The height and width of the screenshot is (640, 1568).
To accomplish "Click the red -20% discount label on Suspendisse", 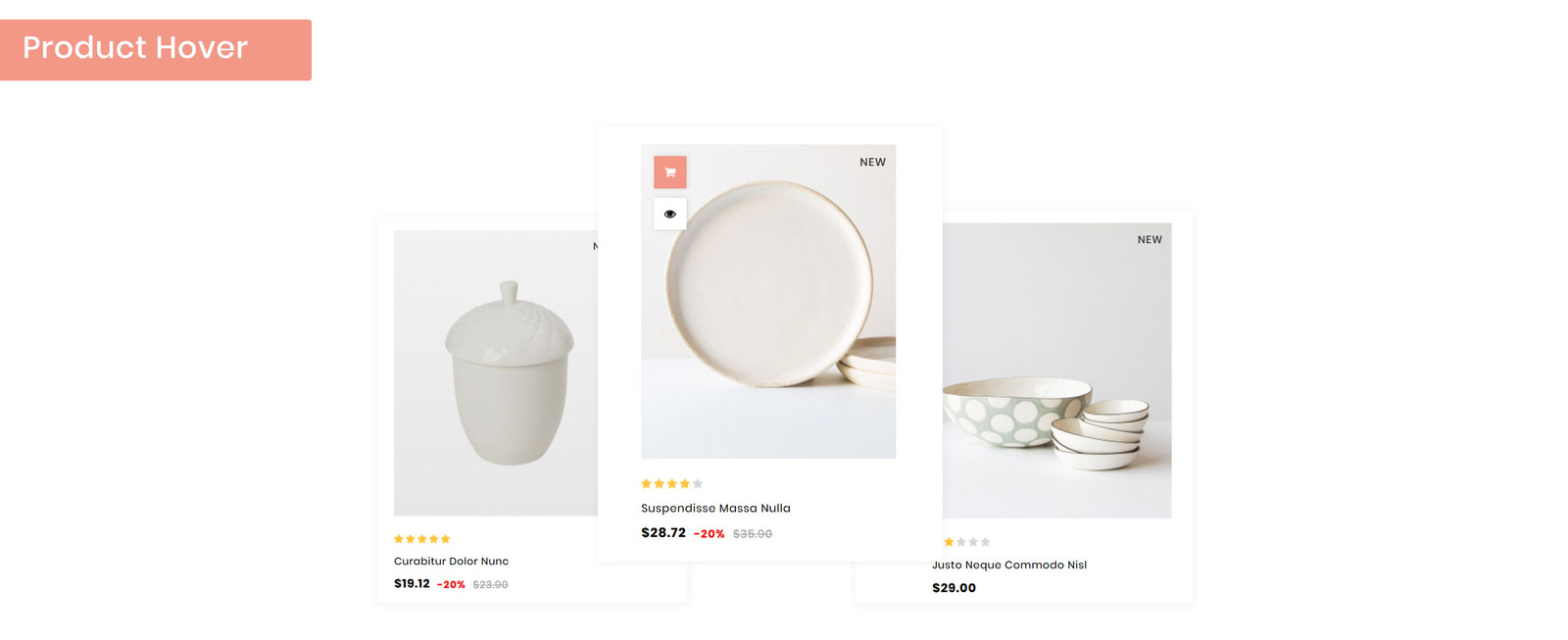I will (708, 533).
